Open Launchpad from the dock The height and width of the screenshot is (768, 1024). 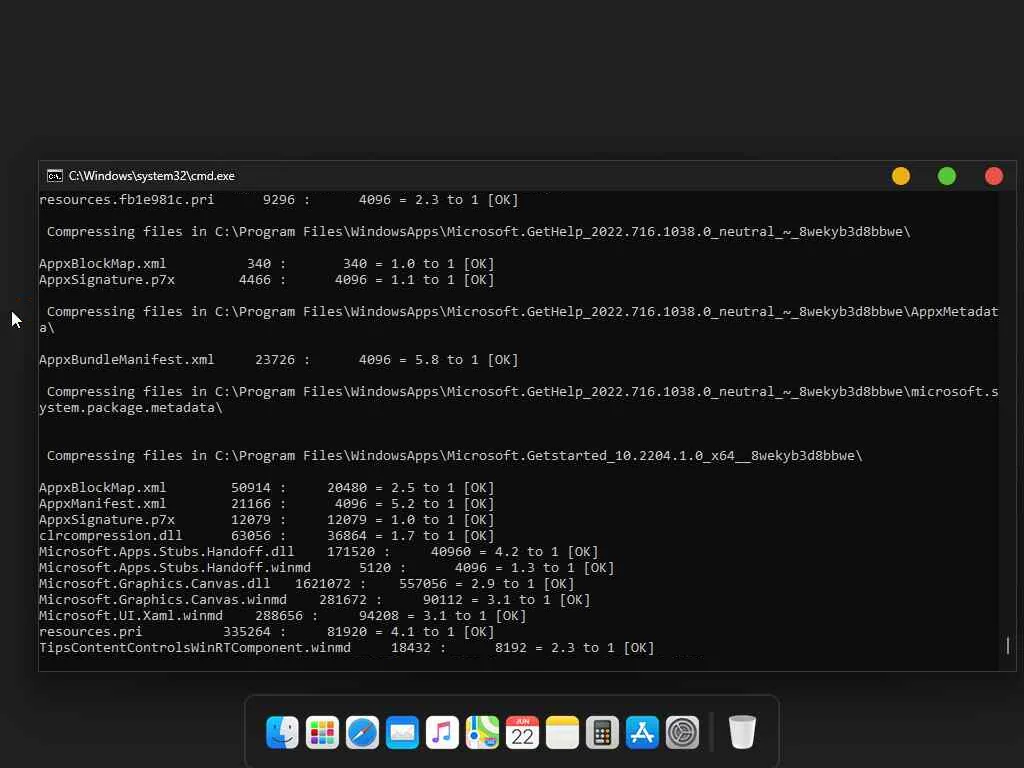click(322, 732)
